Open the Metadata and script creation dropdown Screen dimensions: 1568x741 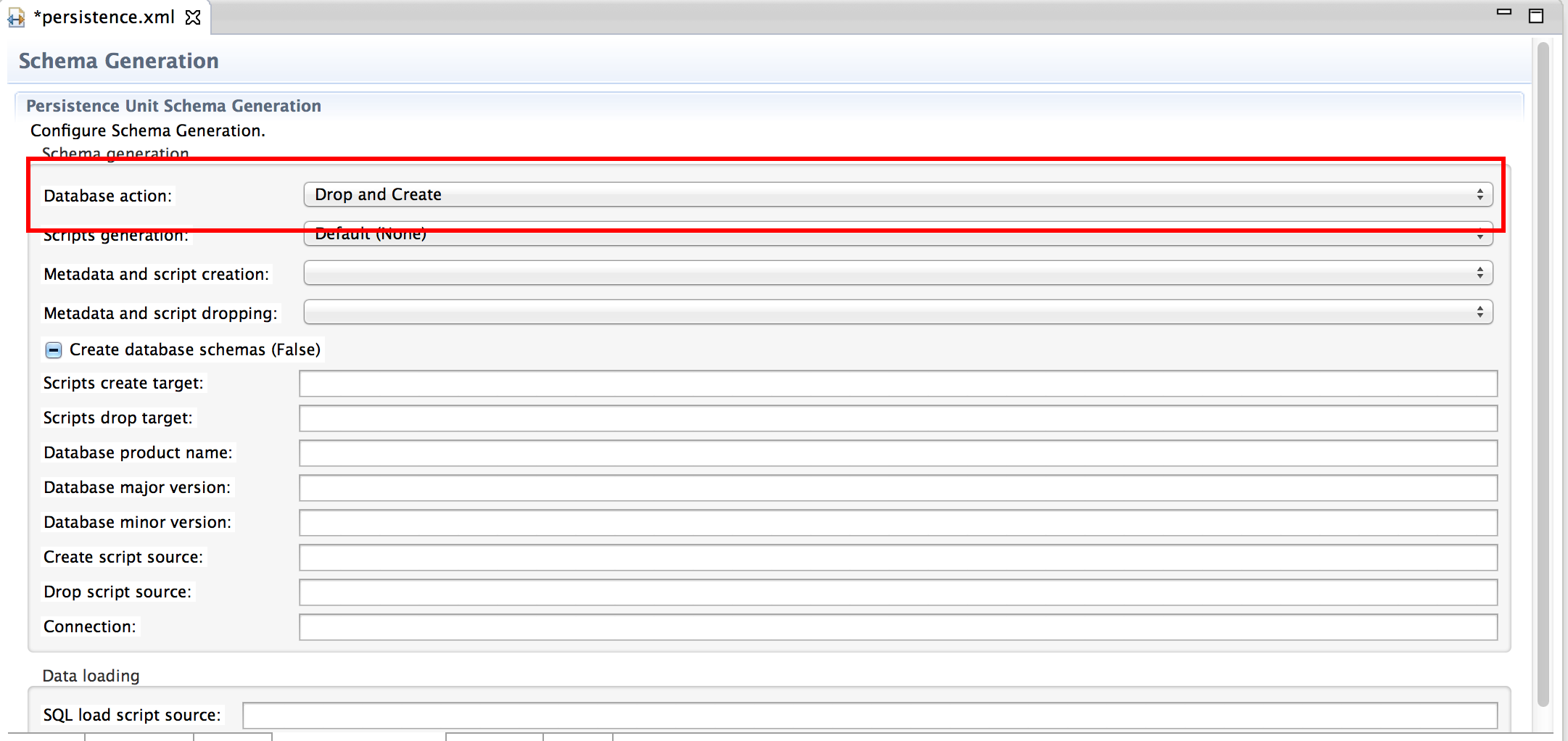tap(898, 273)
